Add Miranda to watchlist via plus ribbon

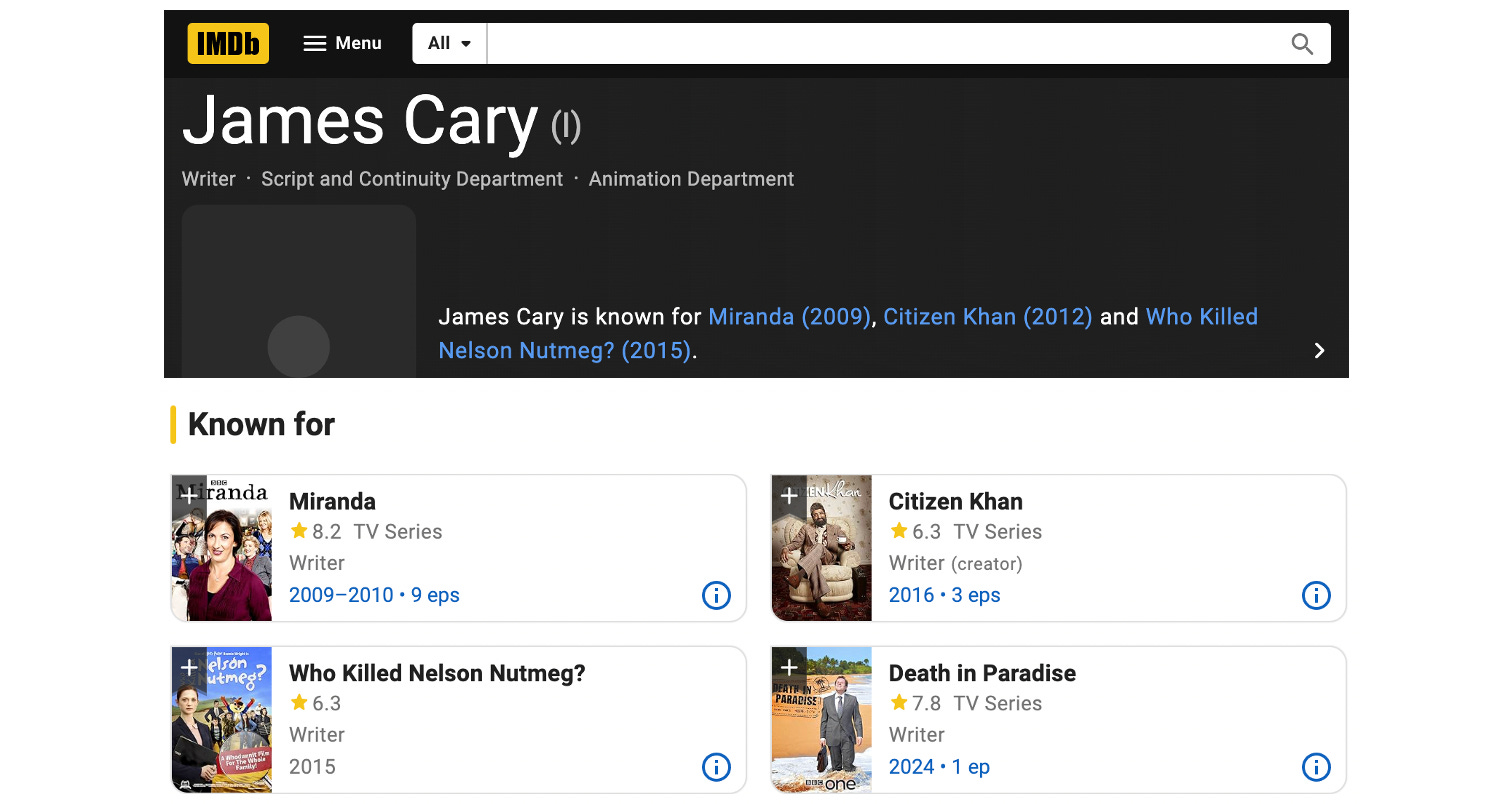(x=188, y=495)
